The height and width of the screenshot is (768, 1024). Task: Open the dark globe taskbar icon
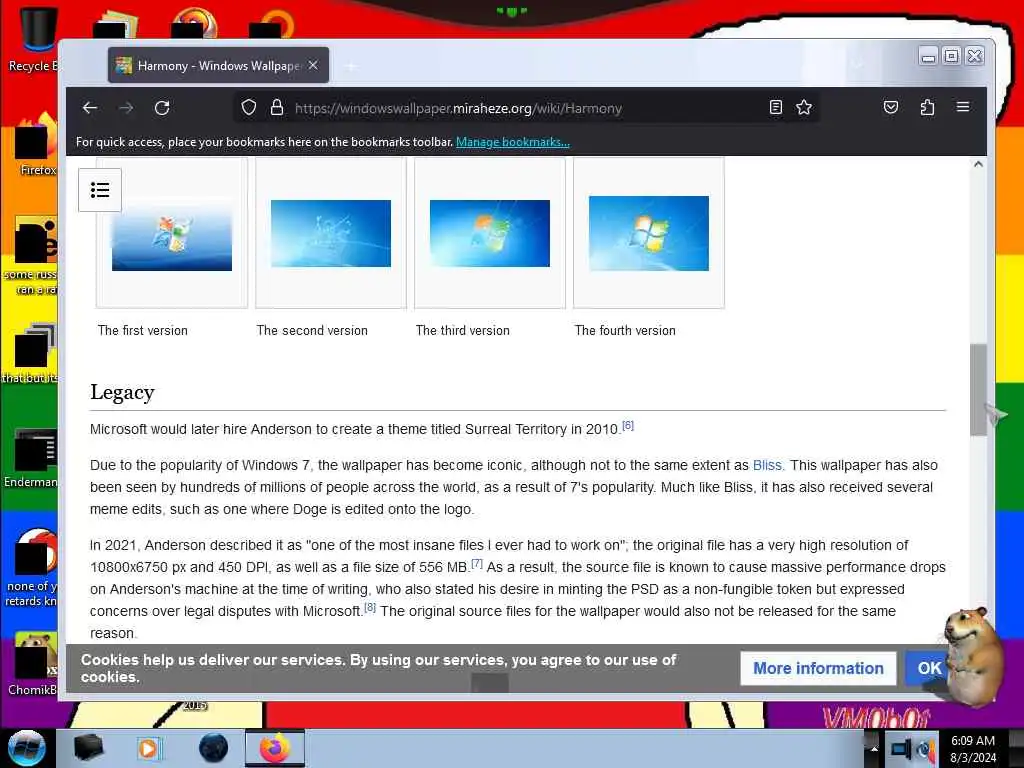pyautogui.click(x=213, y=748)
